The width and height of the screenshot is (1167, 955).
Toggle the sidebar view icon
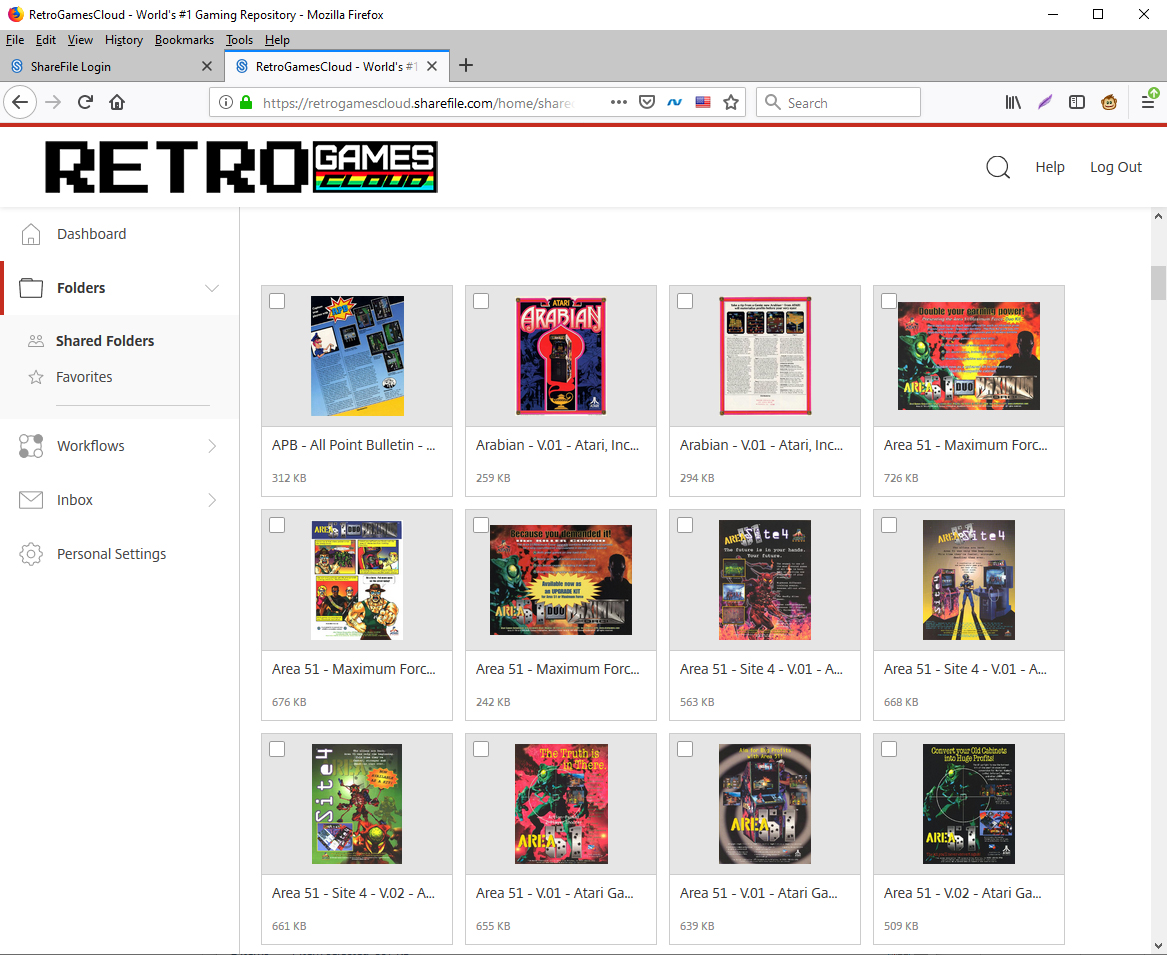(x=1077, y=103)
